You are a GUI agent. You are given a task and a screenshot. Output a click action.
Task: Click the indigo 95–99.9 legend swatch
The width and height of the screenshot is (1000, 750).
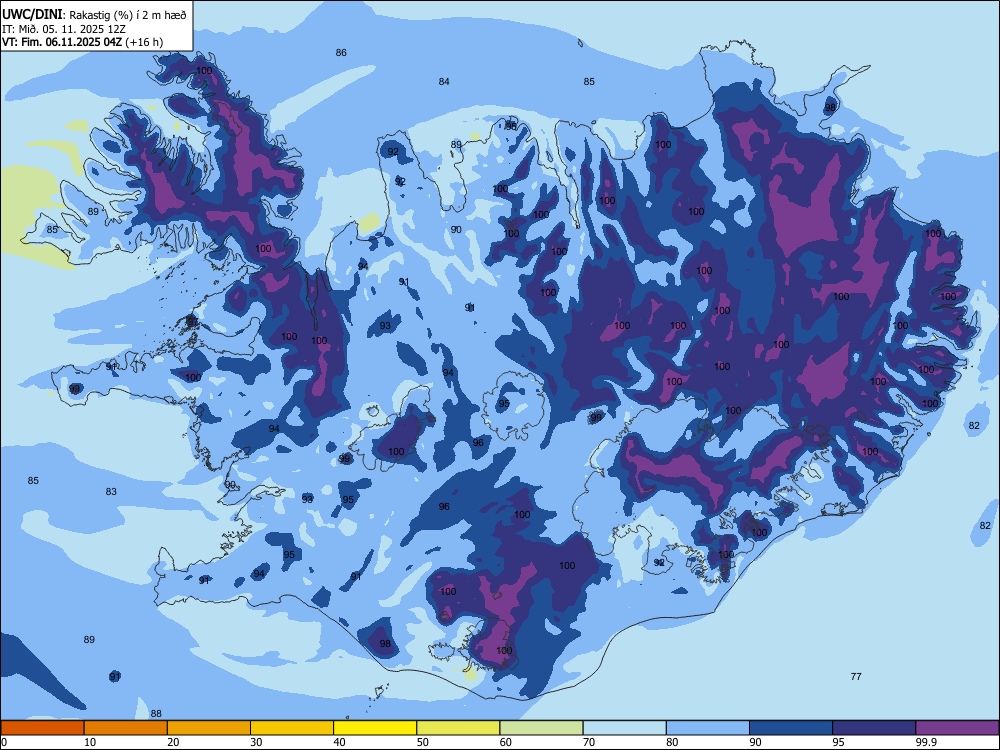874,728
